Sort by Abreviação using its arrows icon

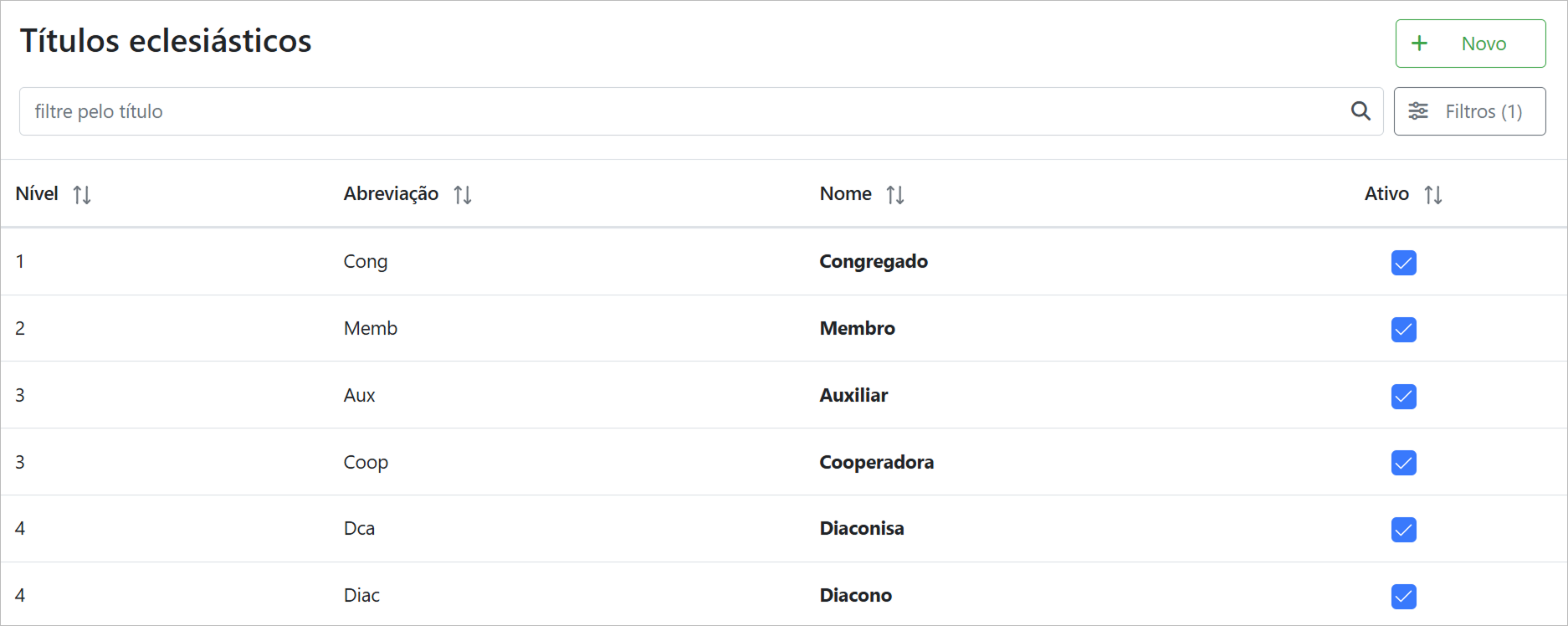coord(463,195)
